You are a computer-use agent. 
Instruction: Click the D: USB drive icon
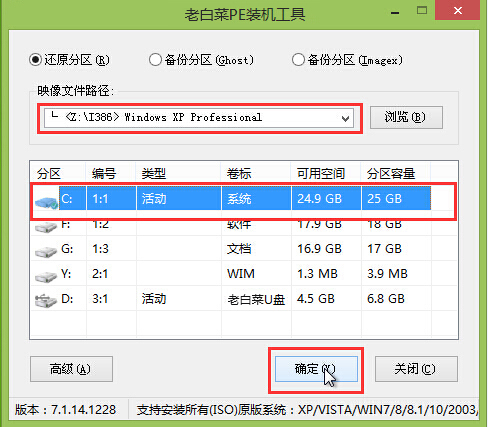pyautogui.click(x=46, y=301)
